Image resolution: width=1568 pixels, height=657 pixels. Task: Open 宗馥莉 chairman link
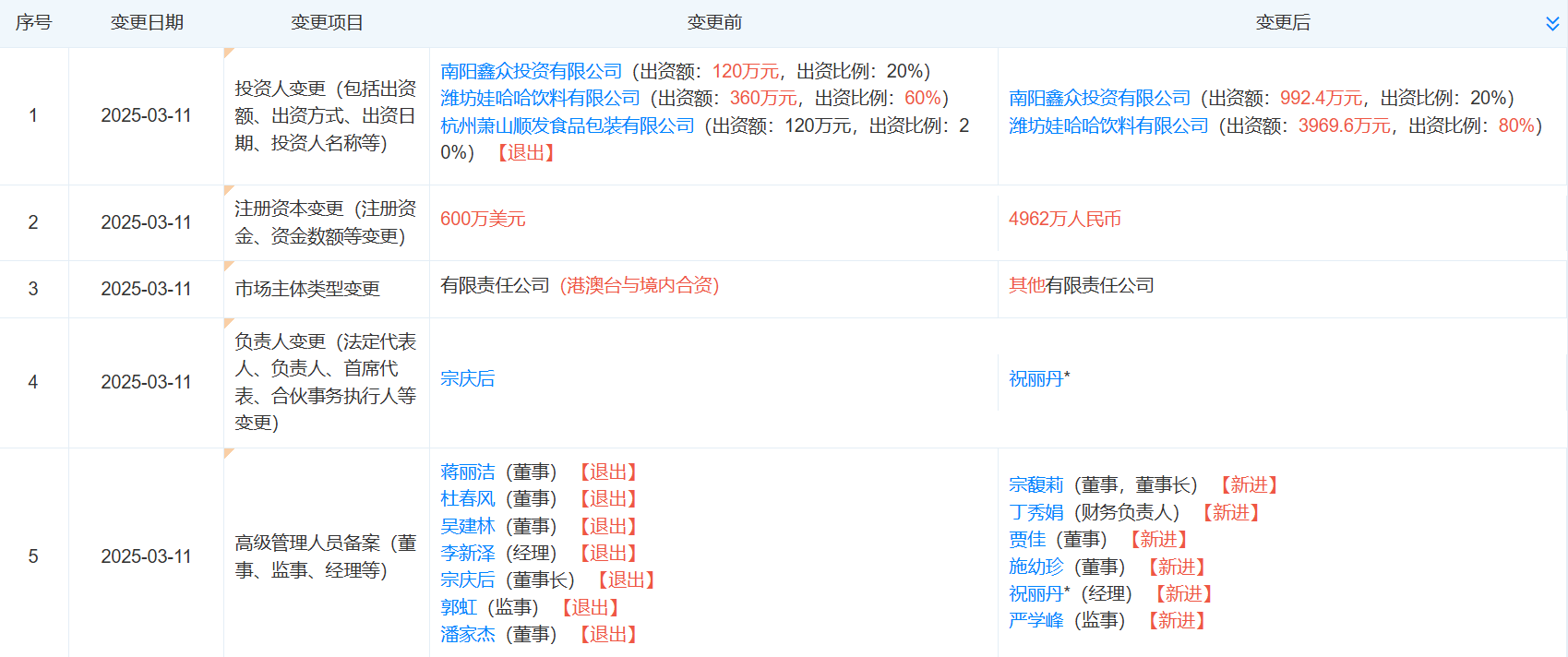pyautogui.click(x=1035, y=484)
